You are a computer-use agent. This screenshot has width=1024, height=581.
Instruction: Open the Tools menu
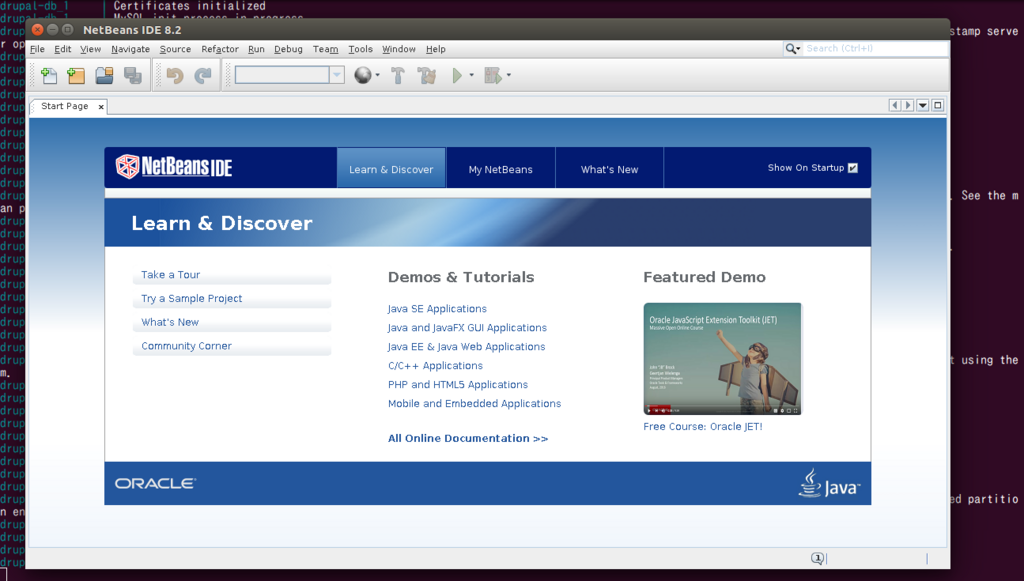point(360,49)
